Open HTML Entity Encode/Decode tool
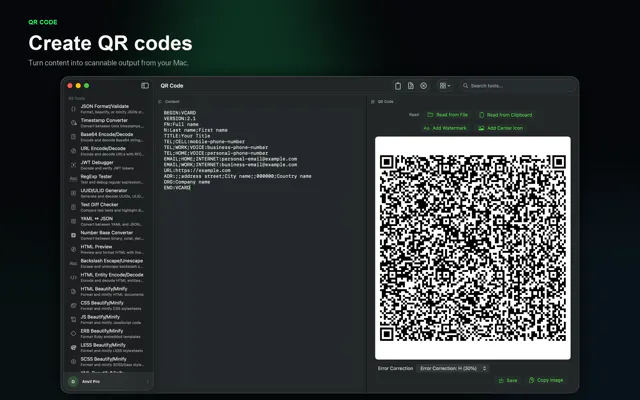The width and height of the screenshot is (640, 400). coord(108,278)
